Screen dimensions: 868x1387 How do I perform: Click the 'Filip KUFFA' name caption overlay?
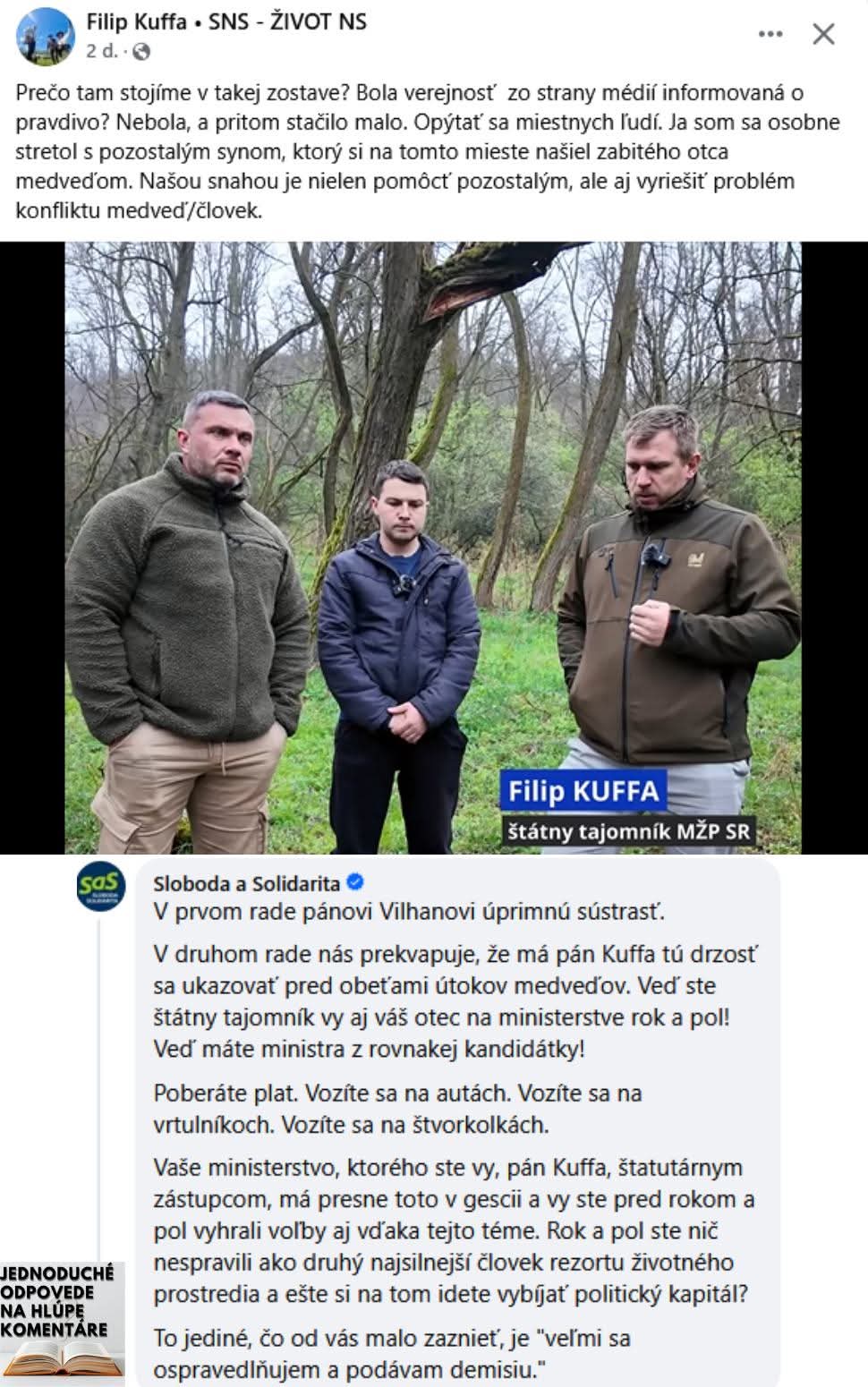coord(583,791)
